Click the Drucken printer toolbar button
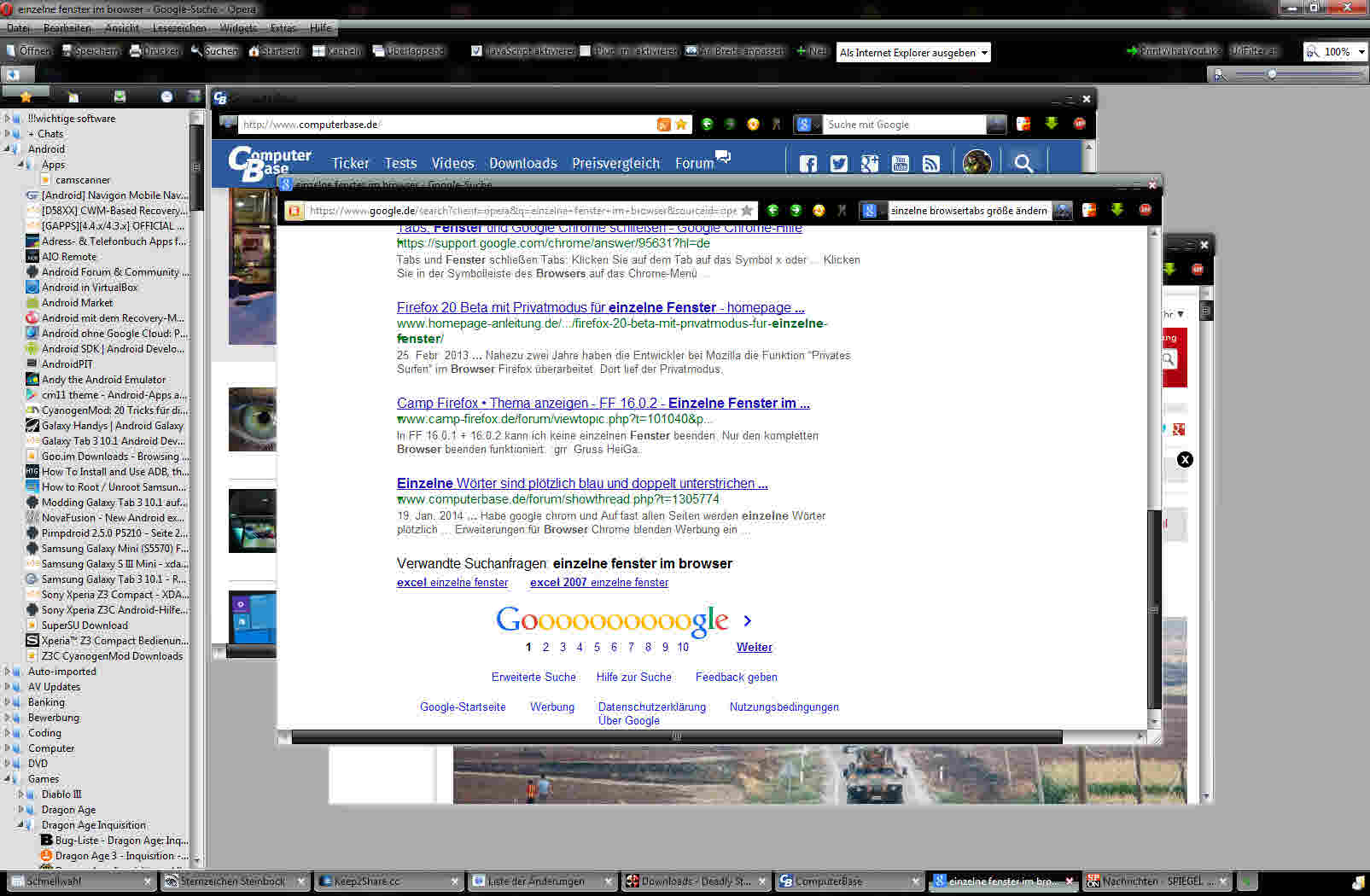Viewport: 1370px width, 896px height. click(x=154, y=51)
